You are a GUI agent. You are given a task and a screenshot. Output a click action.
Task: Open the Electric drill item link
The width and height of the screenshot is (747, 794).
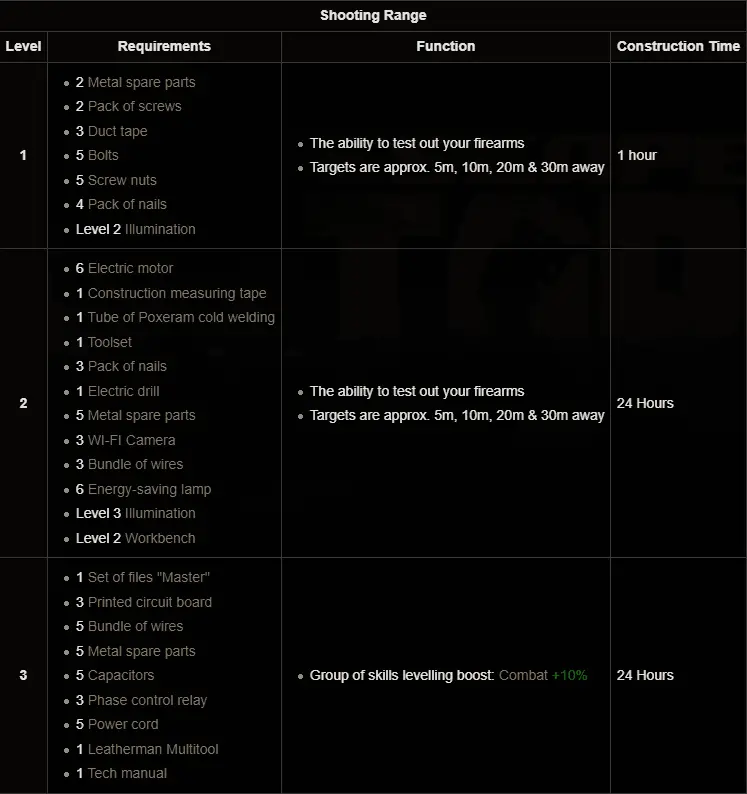coord(124,391)
